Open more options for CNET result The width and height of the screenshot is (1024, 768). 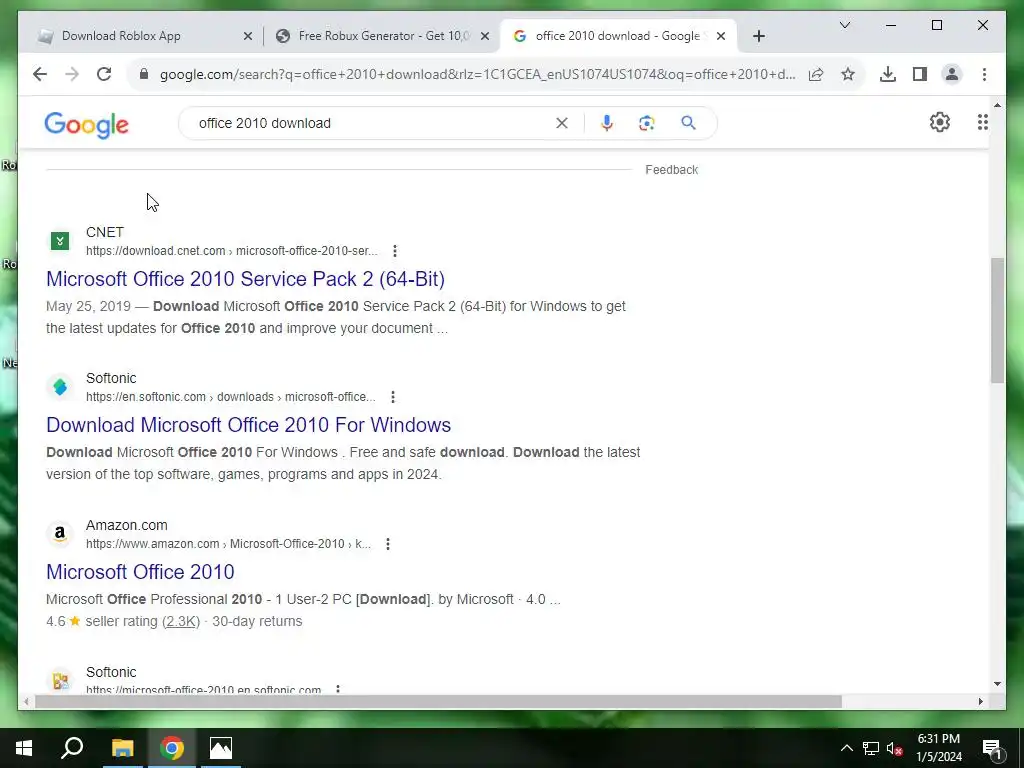(x=394, y=251)
